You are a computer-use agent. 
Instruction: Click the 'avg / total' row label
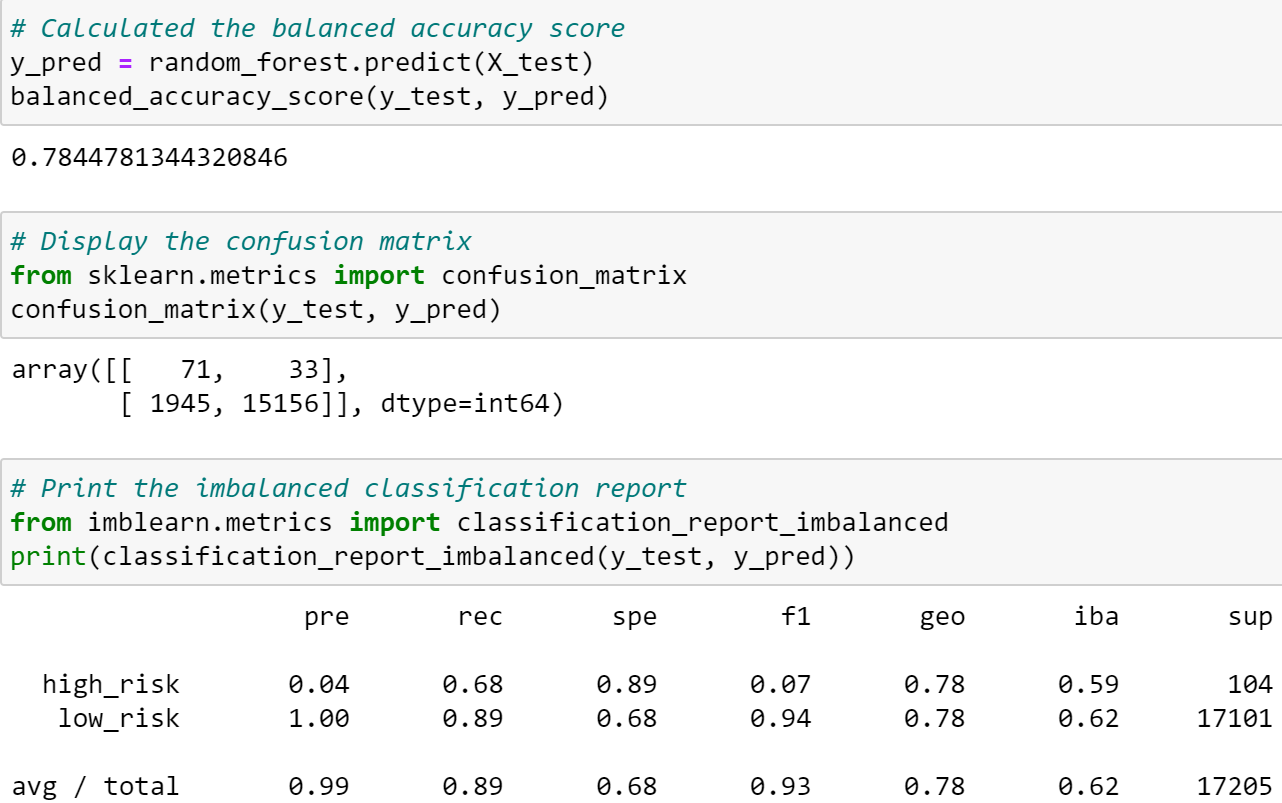[x=96, y=786]
